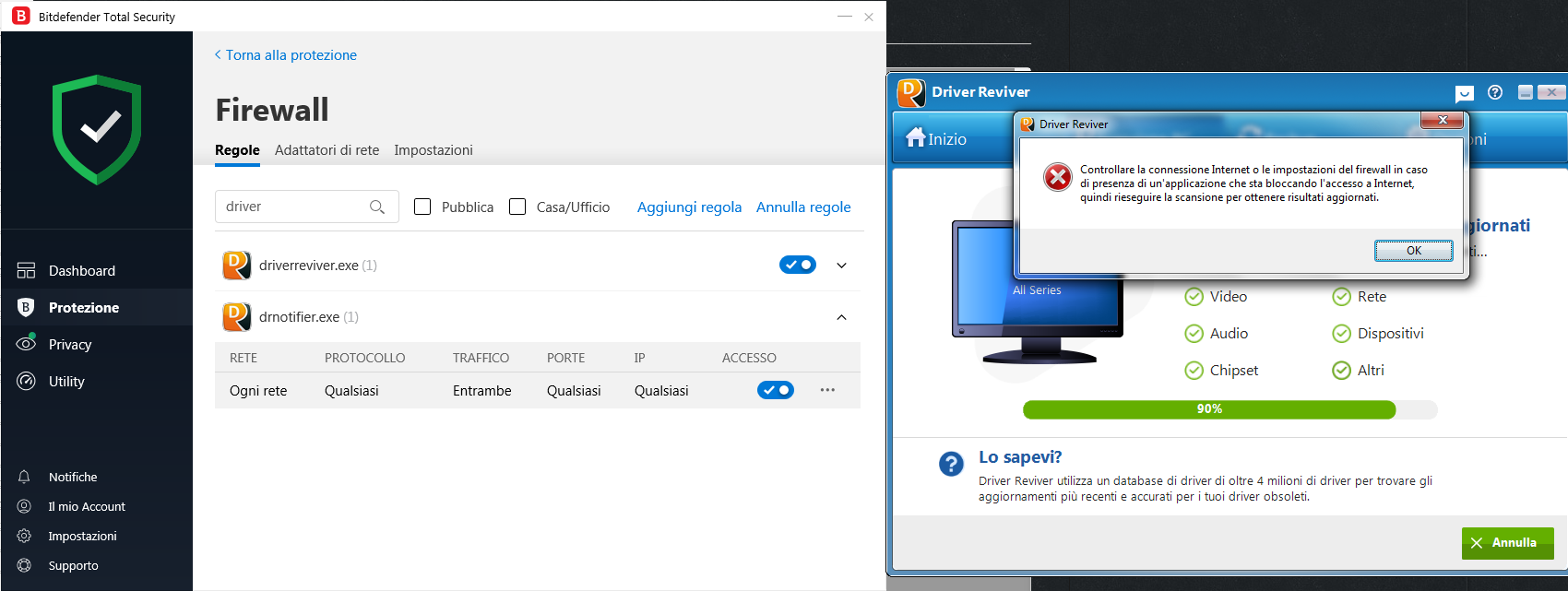Click the Altri checkmark icon
The image size is (1568, 591).
coord(1341,371)
